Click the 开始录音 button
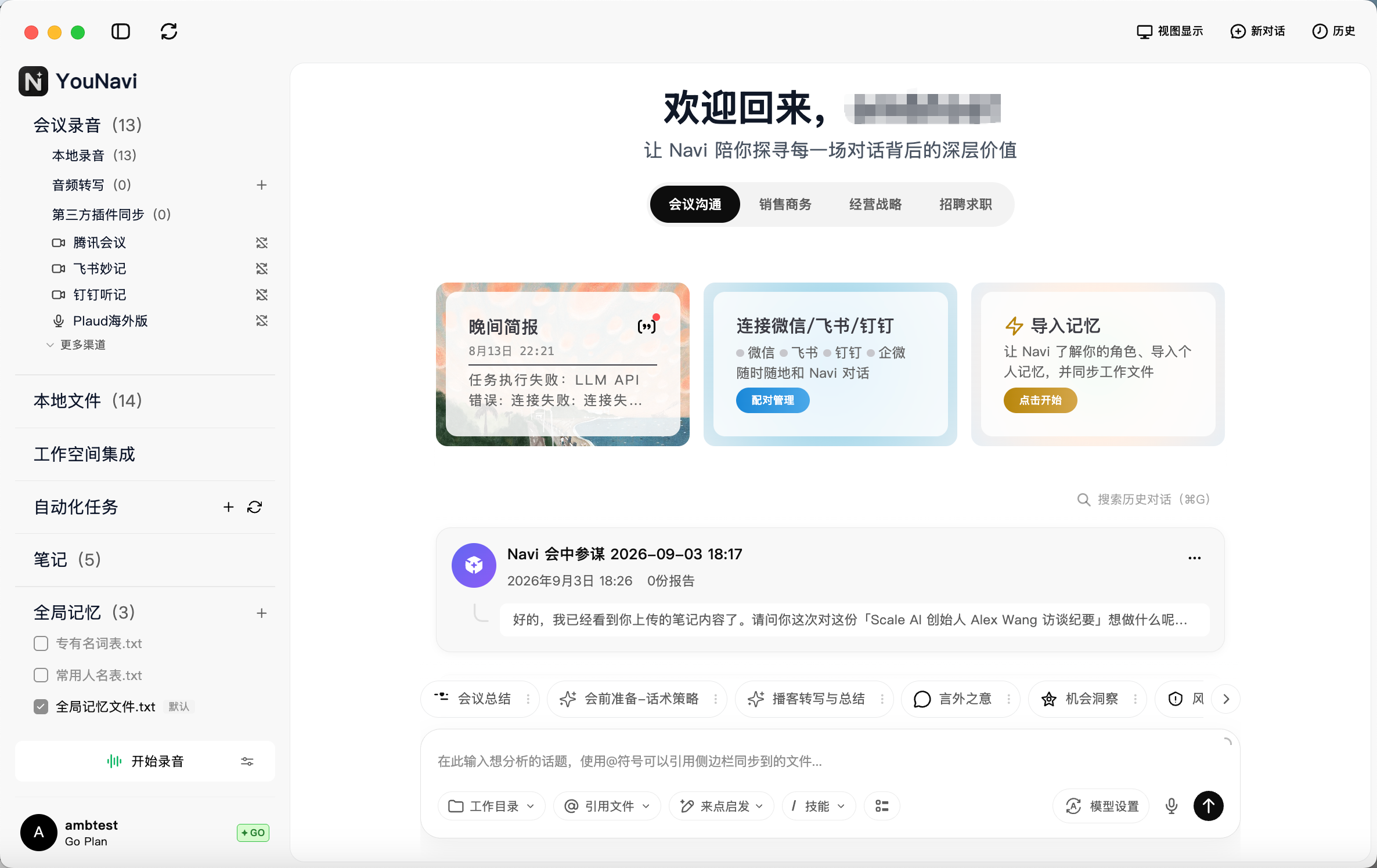The height and width of the screenshot is (868, 1377). (x=145, y=761)
